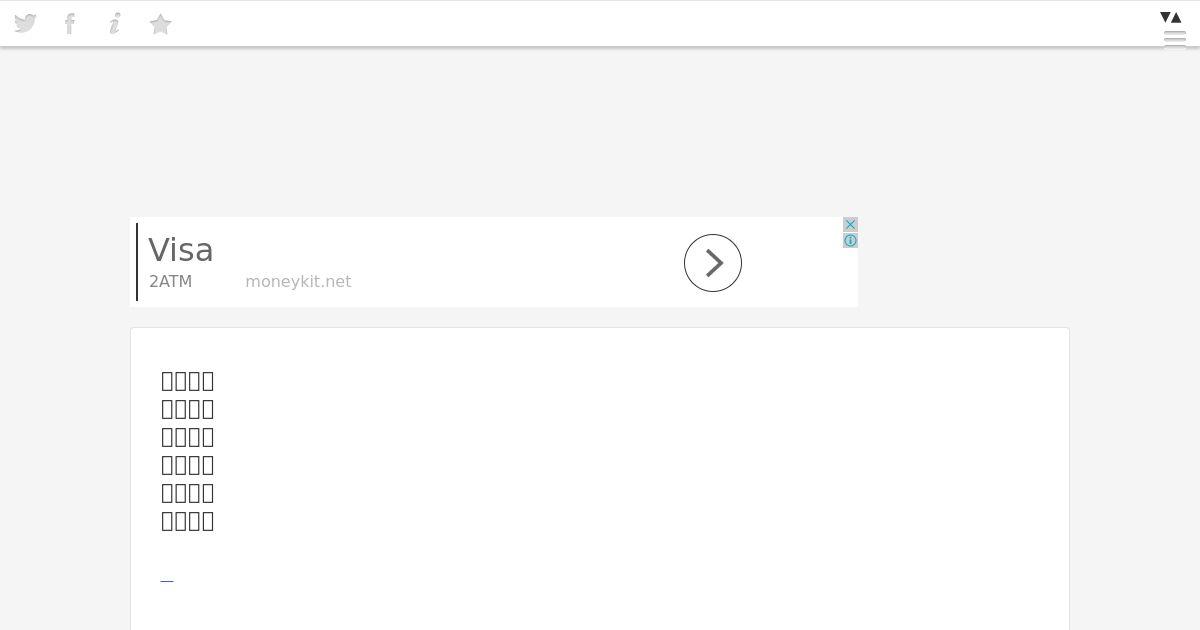Close the ad with the X icon
This screenshot has width=1200, height=630.
850,225
